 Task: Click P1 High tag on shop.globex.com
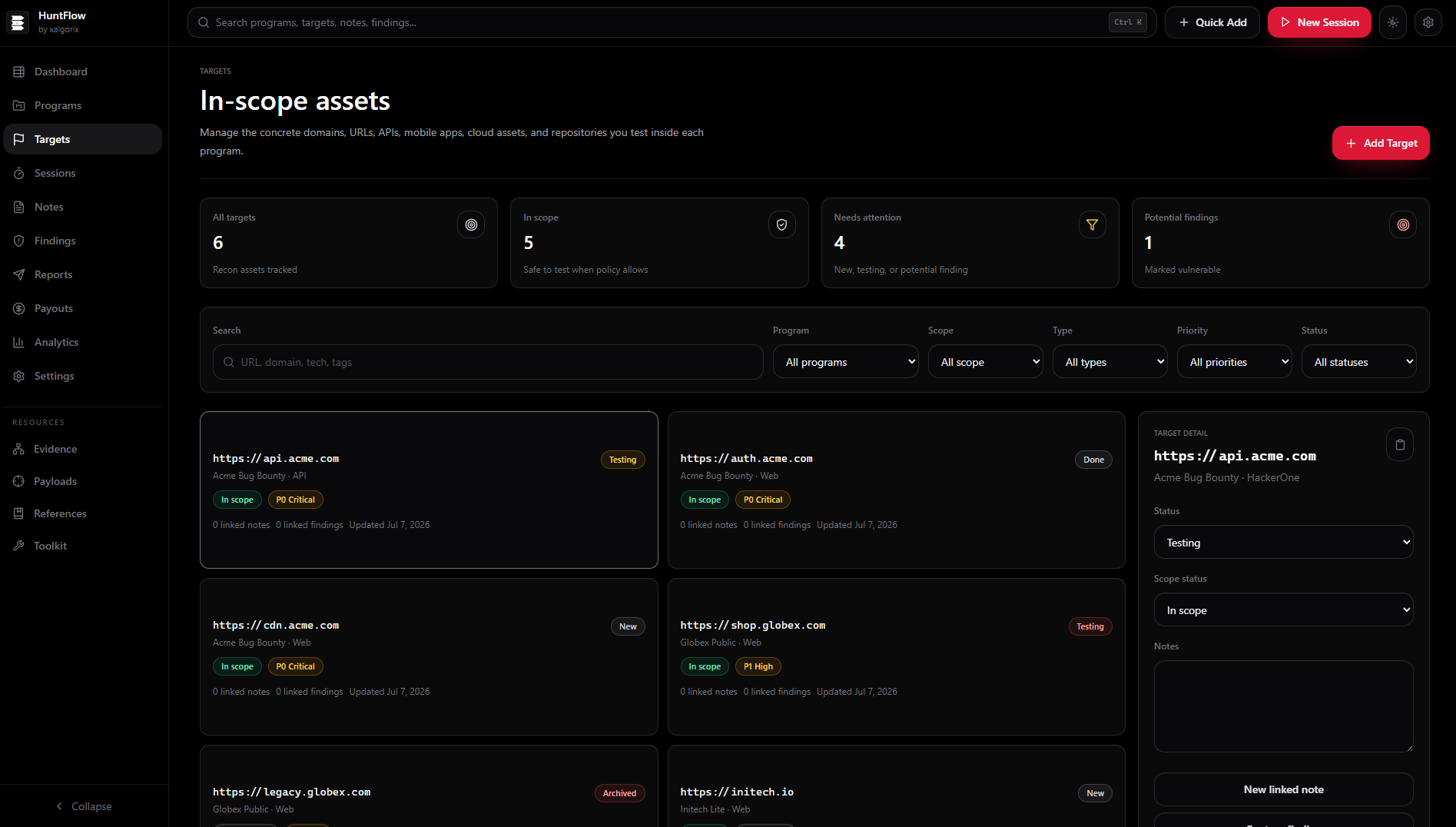click(x=758, y=666)
